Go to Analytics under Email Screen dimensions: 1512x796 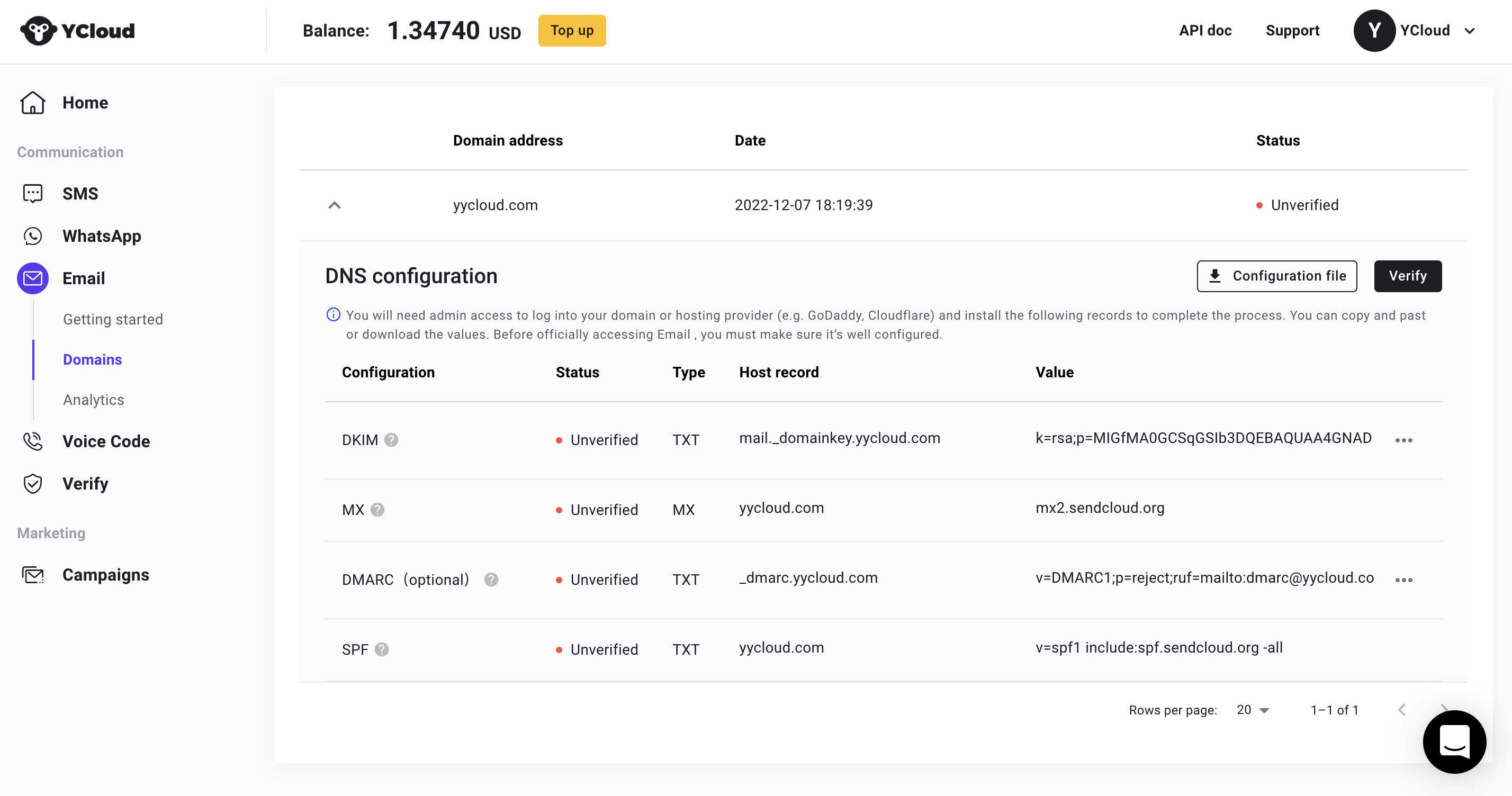coord(93,400)
